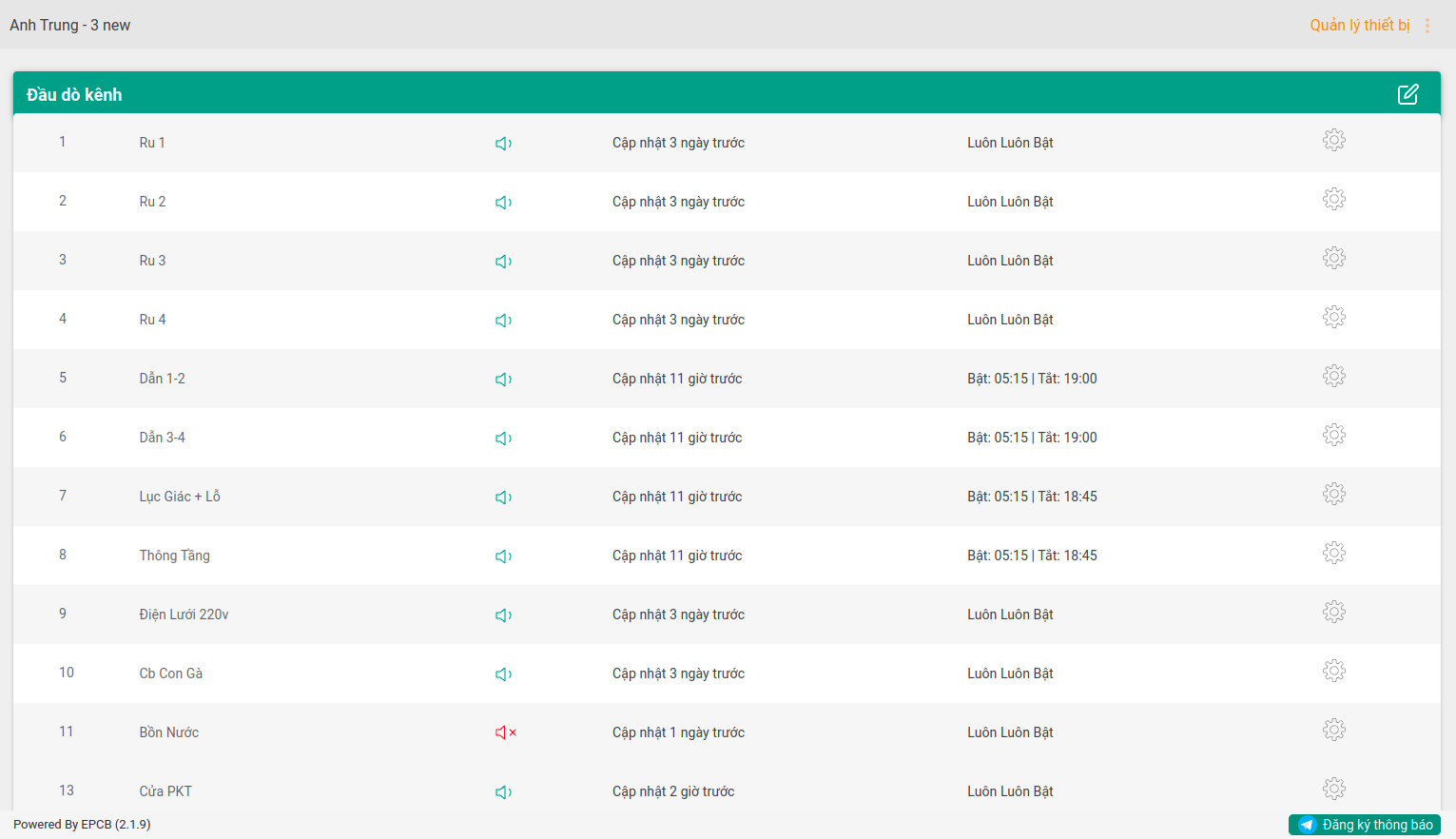
Task: Click the Powered By EPCB (2.1.9) footer text
Action: pos(82,825)
